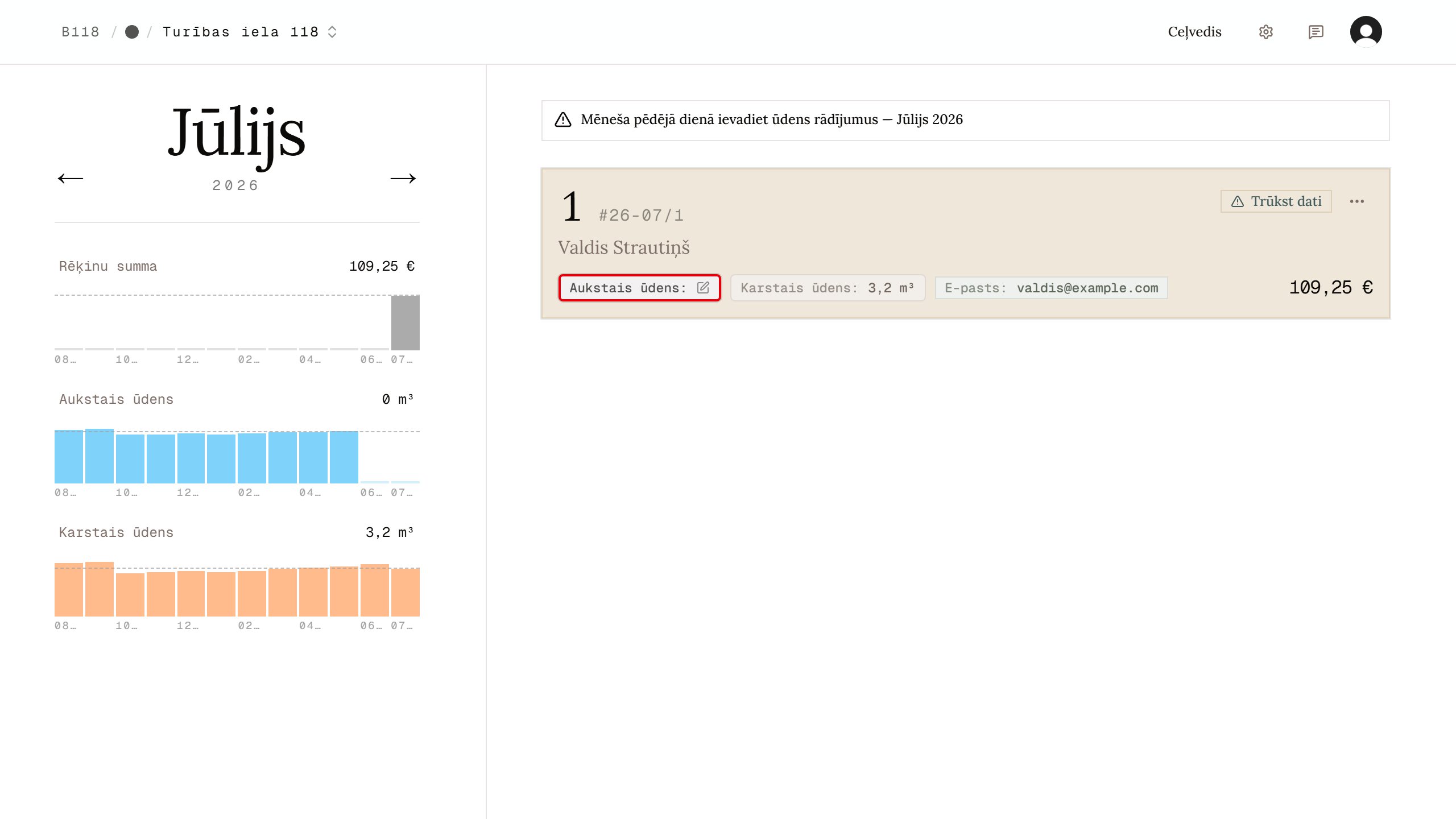This screenshot has height=819, width=1456.
Task: Click the dark circle in the breadcrumb
Action: [x=132, y=32]
